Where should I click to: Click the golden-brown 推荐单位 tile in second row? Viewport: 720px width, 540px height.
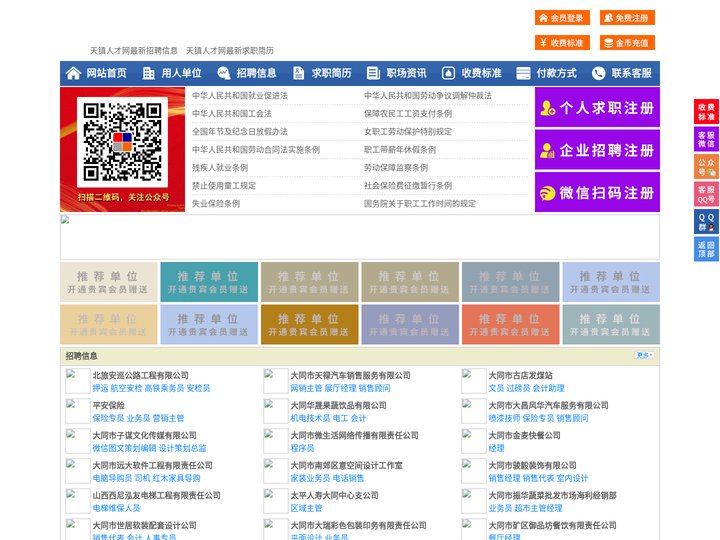pos(309,324)
